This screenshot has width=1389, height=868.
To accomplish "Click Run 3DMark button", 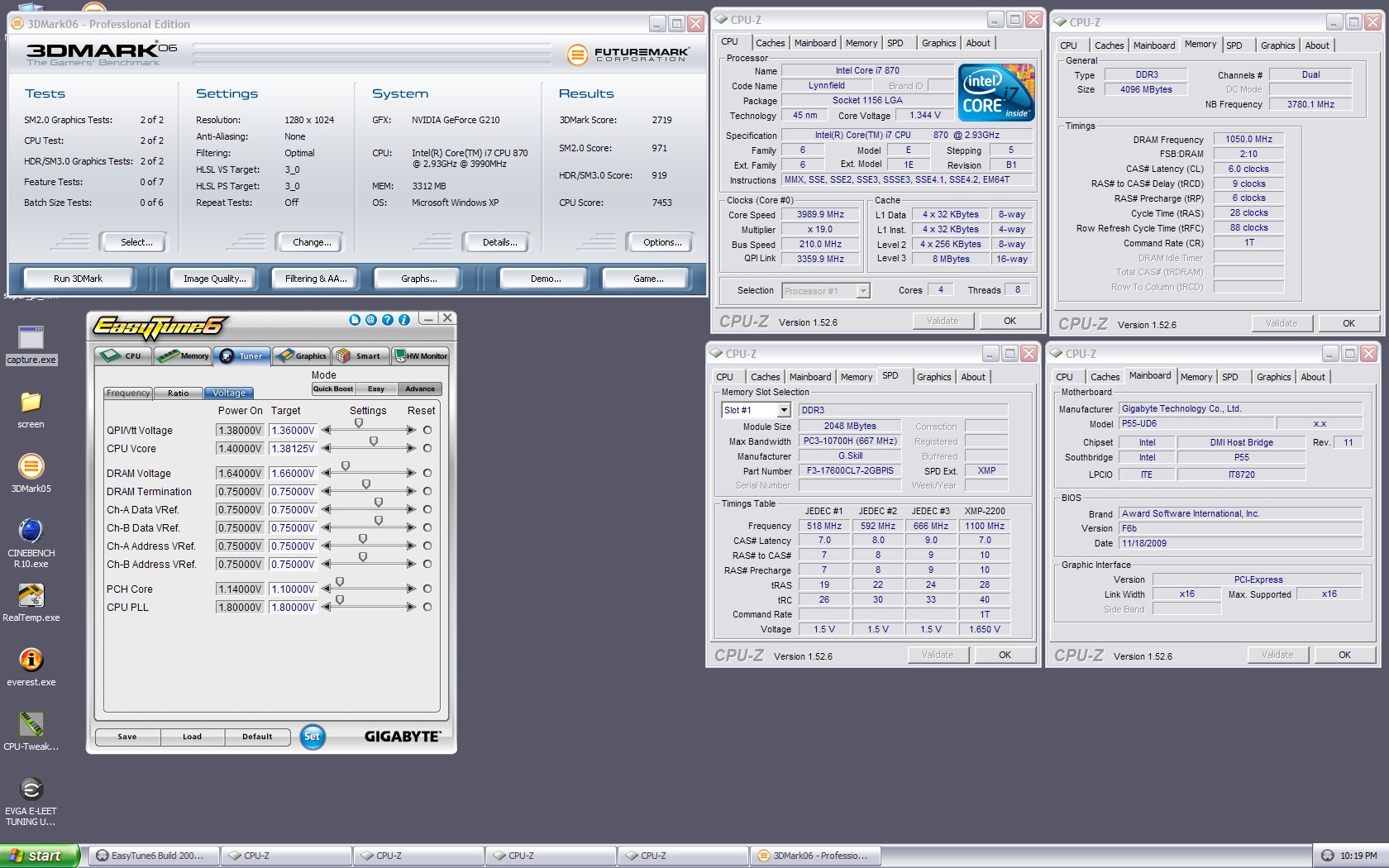I will click(x=79, y=279).
